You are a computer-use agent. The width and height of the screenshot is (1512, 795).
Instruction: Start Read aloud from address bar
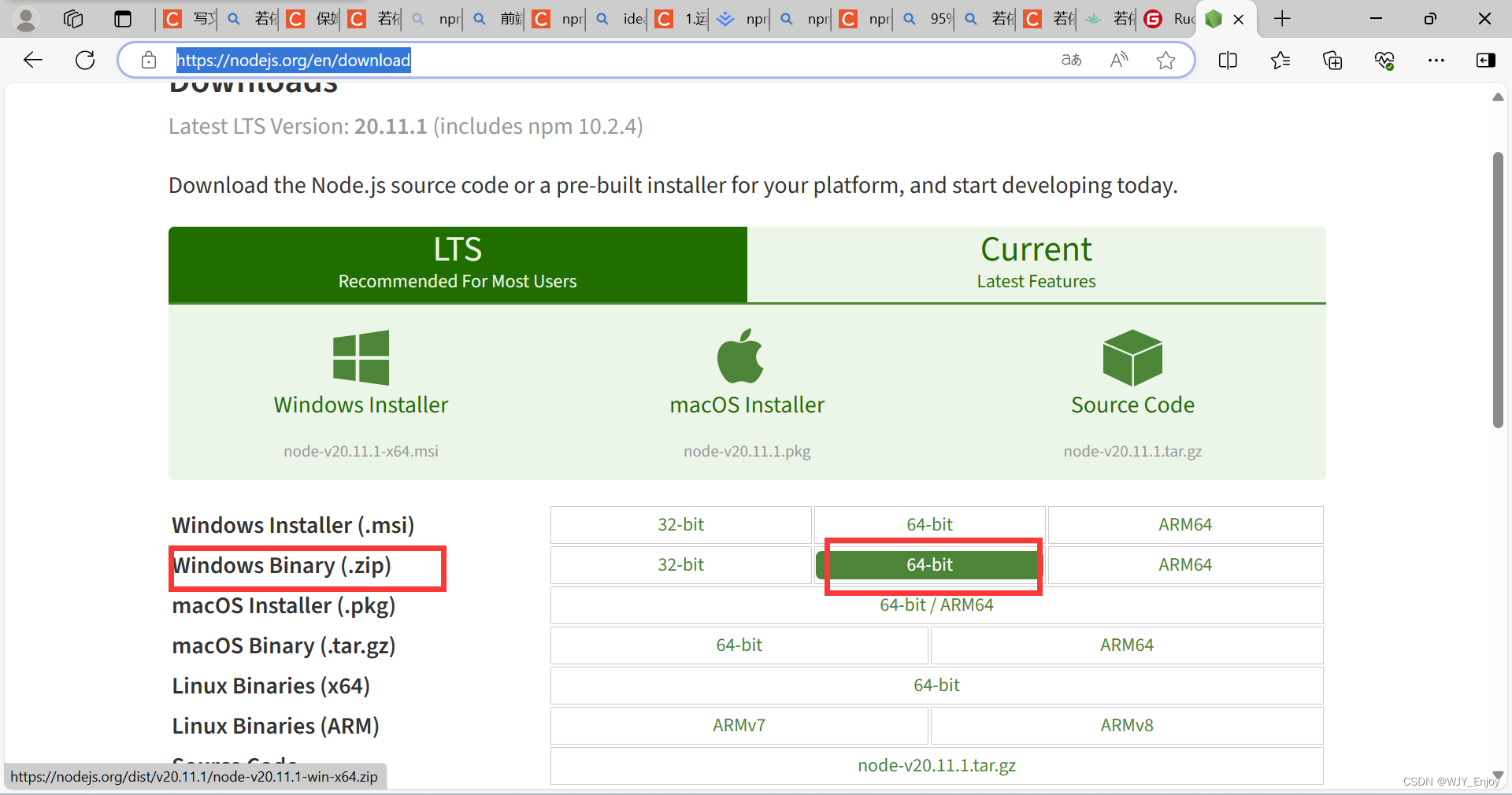pyautogui.click(x=1119, y=60)
